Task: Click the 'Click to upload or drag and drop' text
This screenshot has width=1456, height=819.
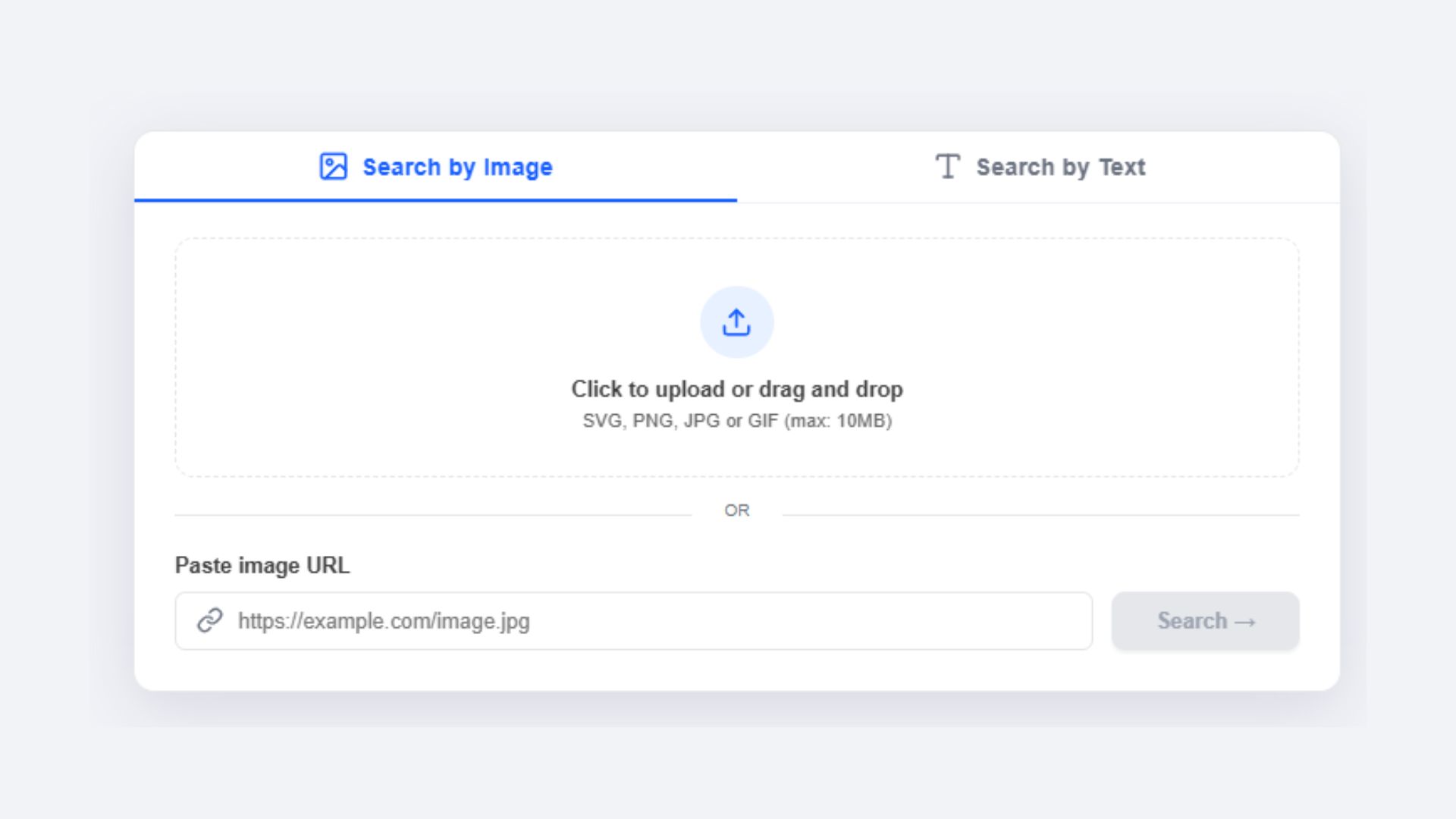Action: click(736, 389)
